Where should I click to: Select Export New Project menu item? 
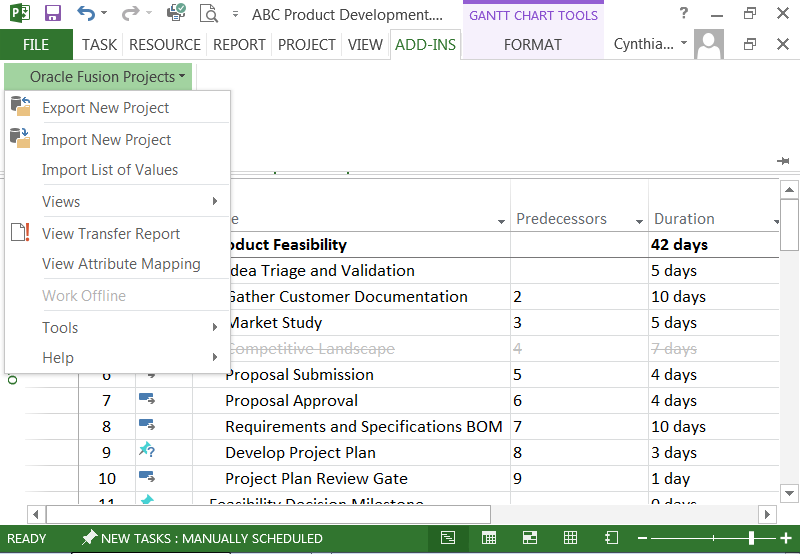click(x=105, y=108)
